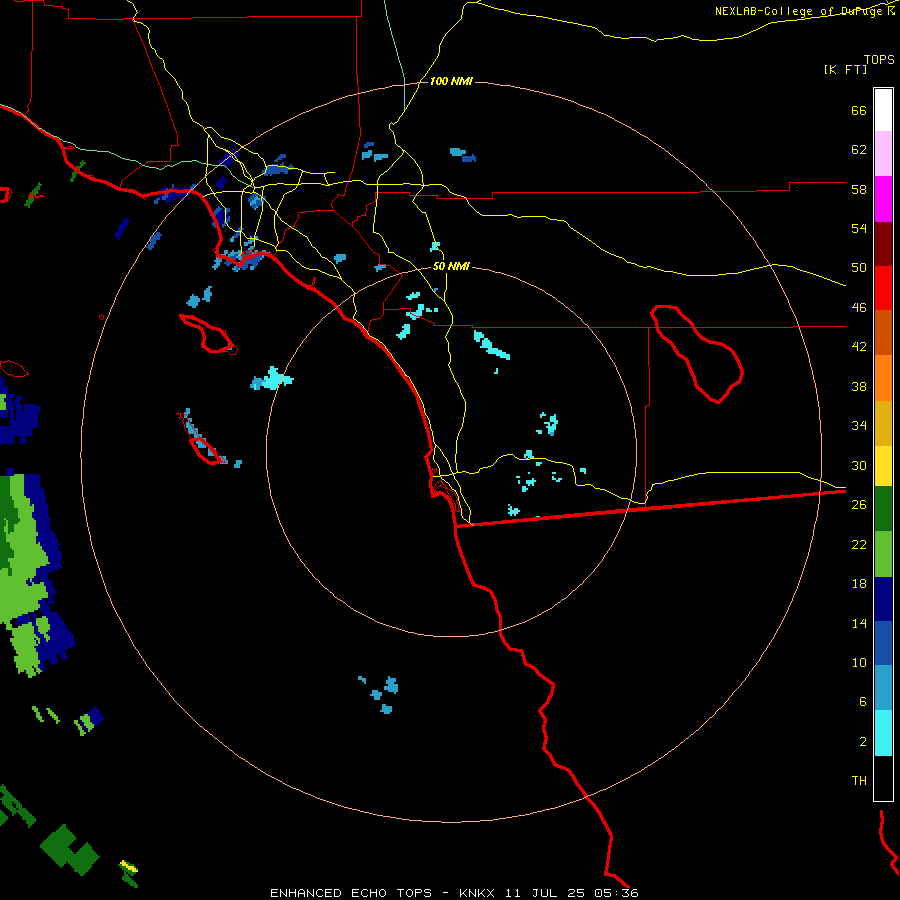Click the '34' scale value
This screenshot has height=900, width=900.
[859, 426]
